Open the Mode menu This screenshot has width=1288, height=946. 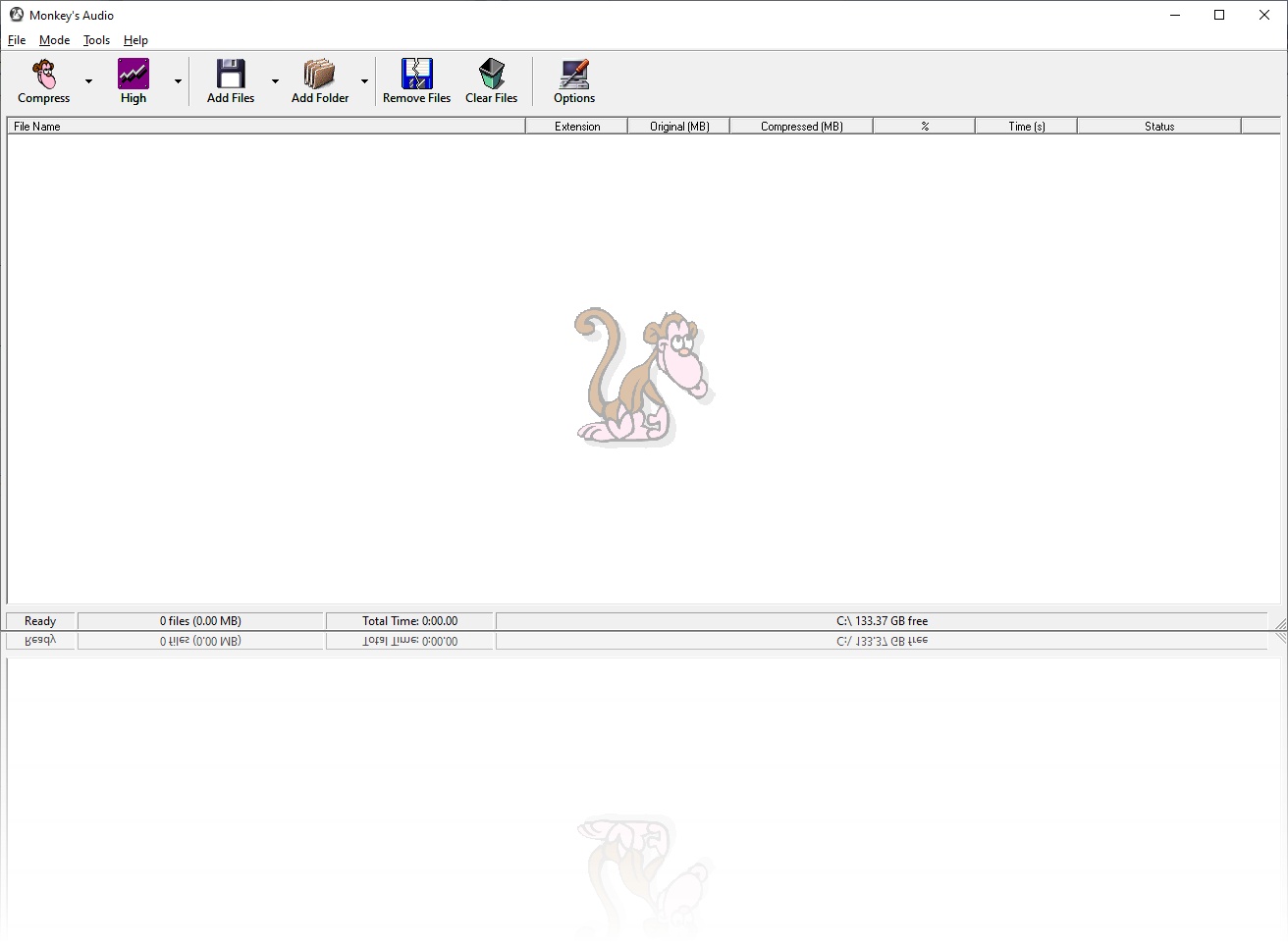click(54, 40)
